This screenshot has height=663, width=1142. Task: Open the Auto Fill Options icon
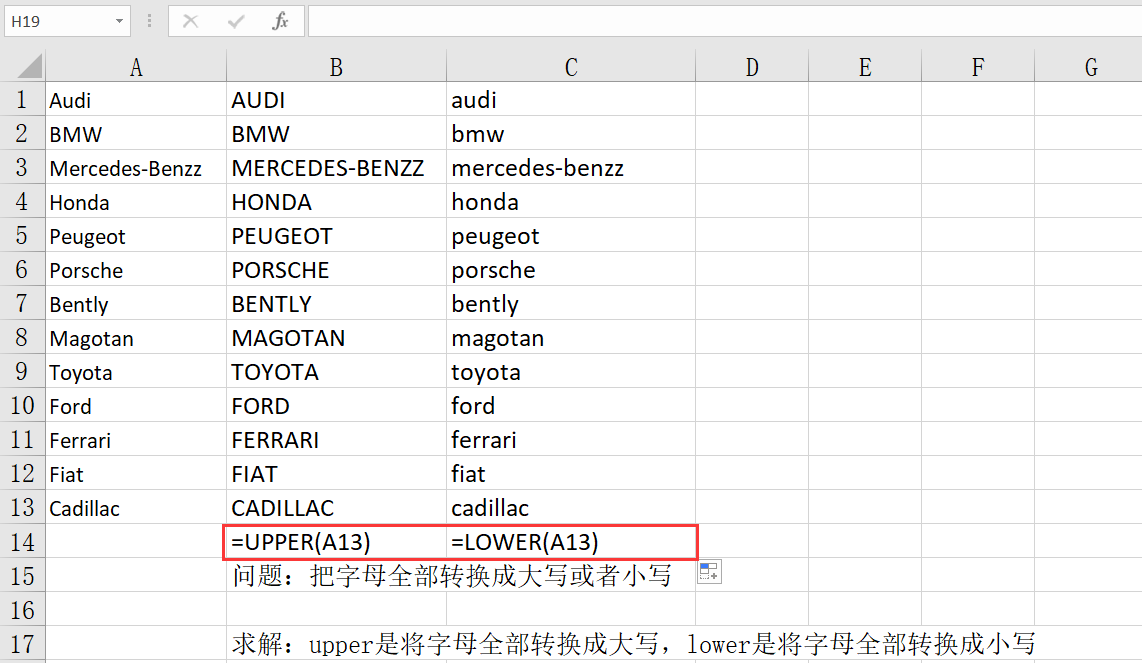point(709,572)
